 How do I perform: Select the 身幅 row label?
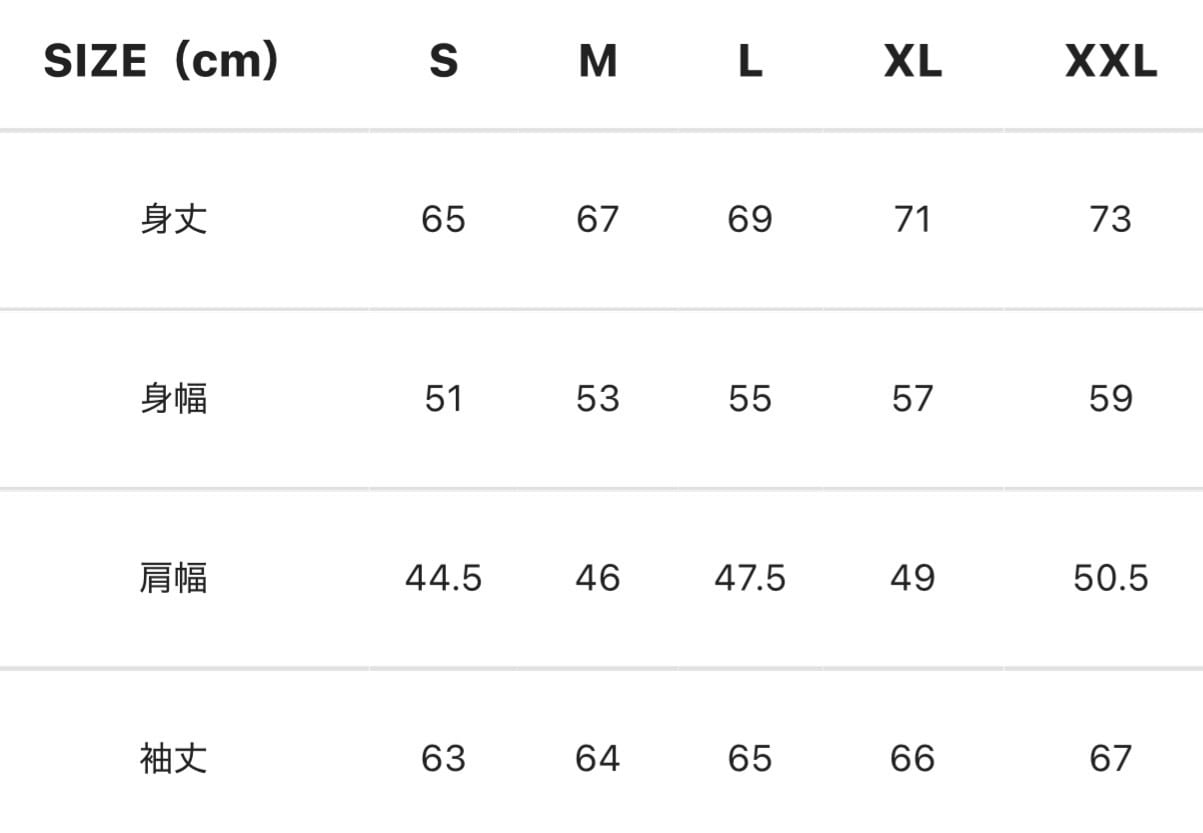174,399
